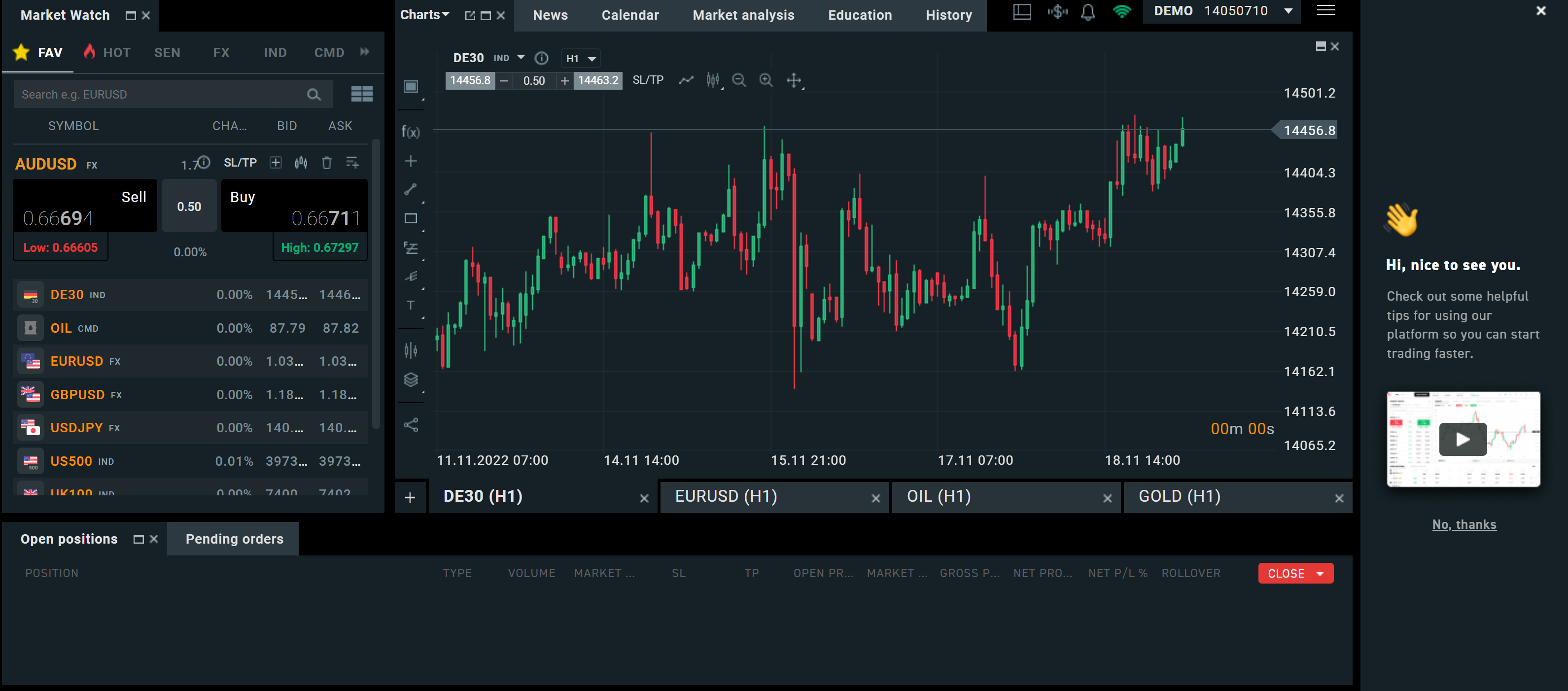
Task: Open the chart template screen icon
Action: pos(411,86)
